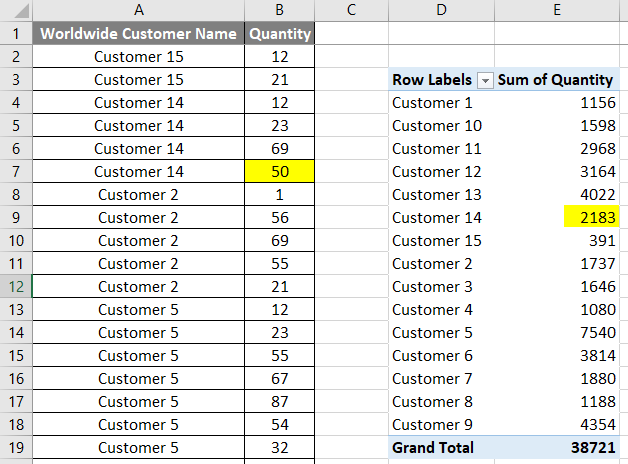
Task: Select the grand total value 38721
Action: point(593,448)
